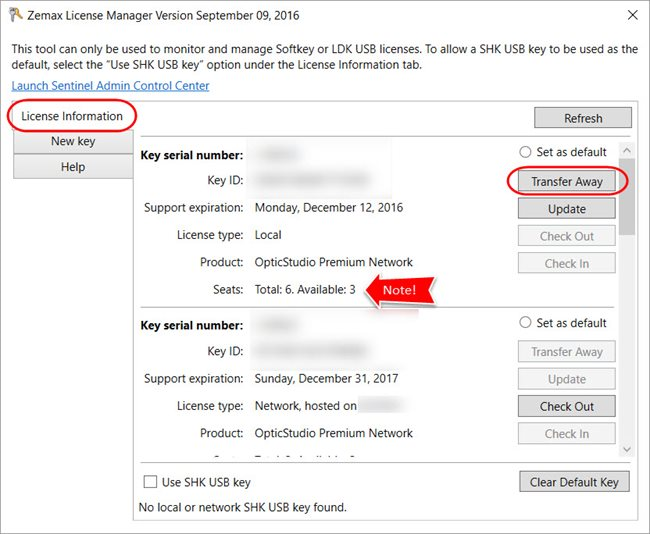Click the first OpticStudio Premium Network product text
650x534 pixels.
(334, 262)
